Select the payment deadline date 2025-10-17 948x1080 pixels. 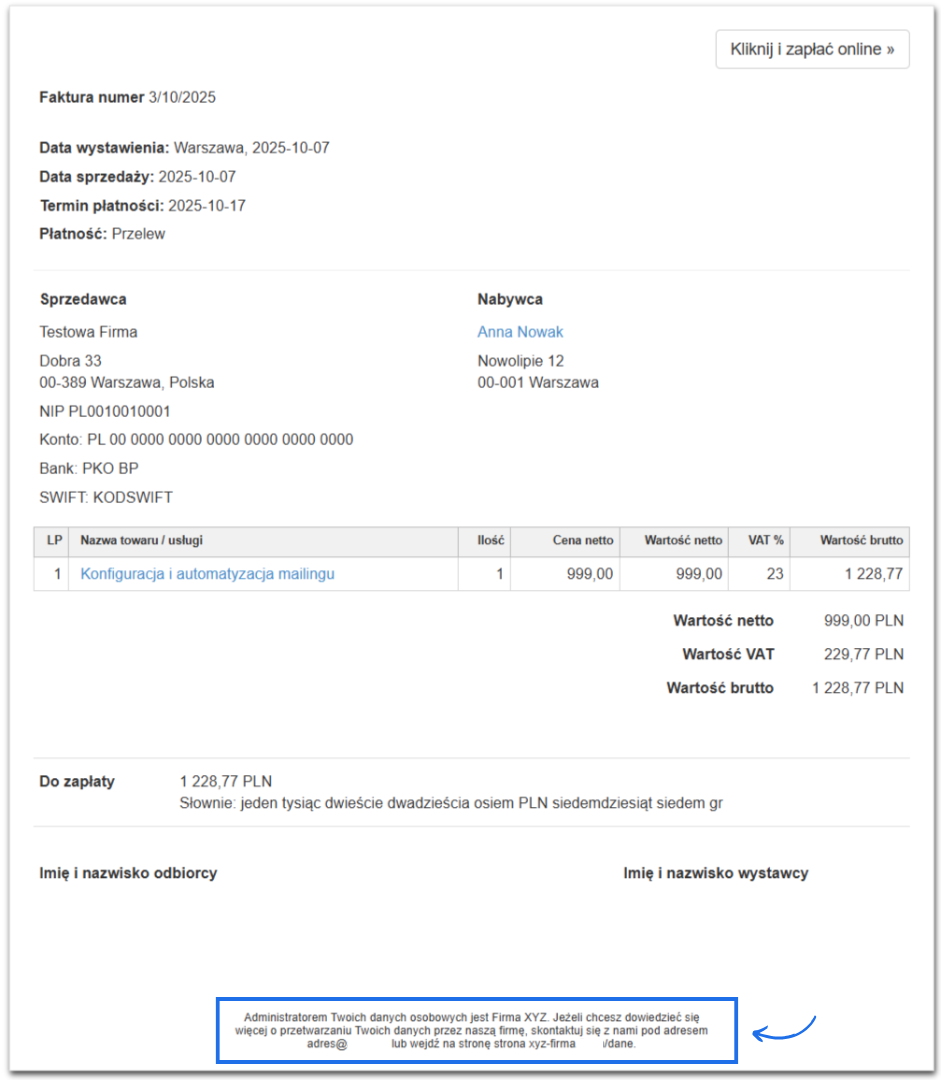pos(207,206)
